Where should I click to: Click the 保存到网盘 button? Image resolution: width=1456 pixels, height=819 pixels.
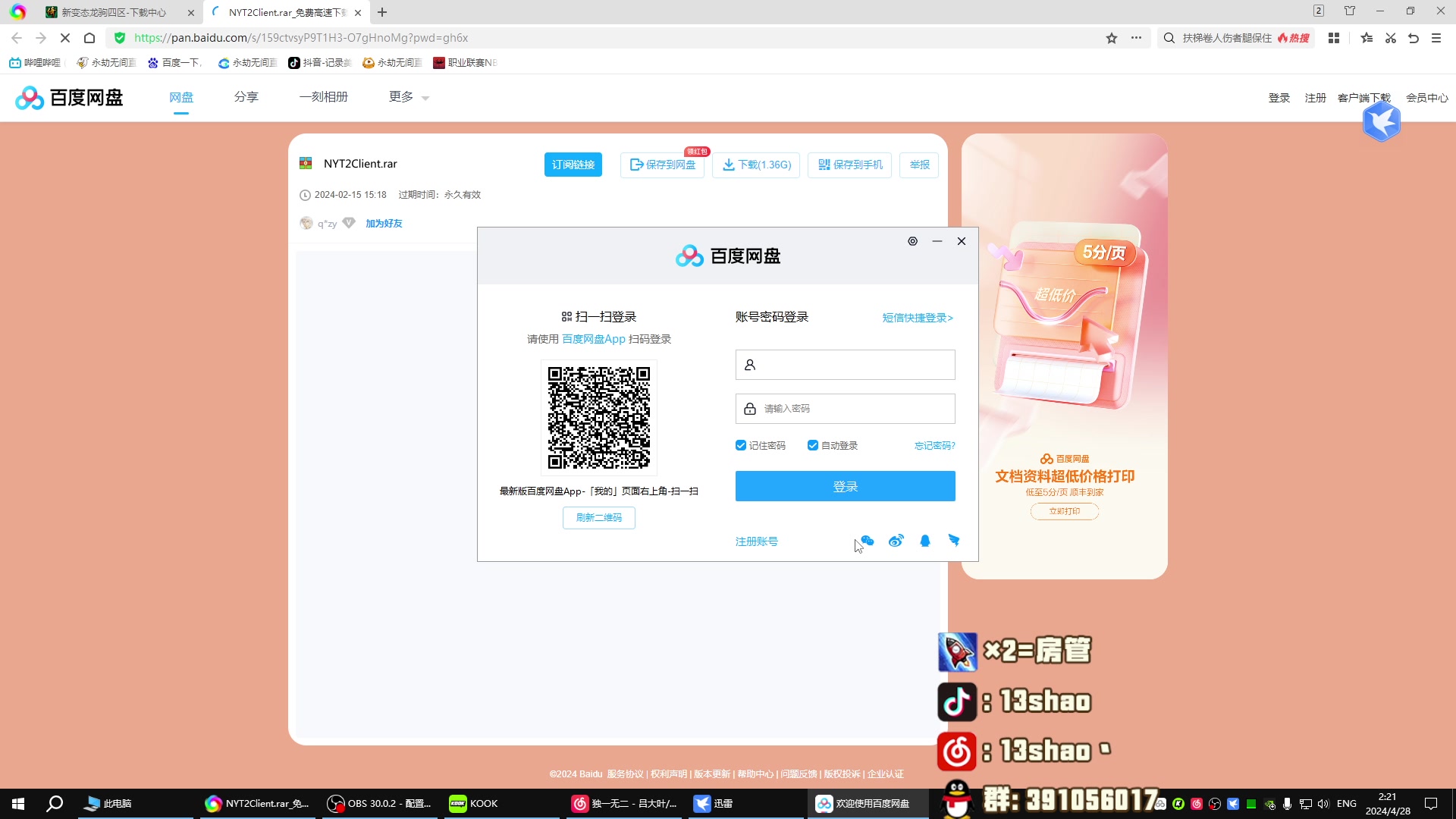(663, 165)
